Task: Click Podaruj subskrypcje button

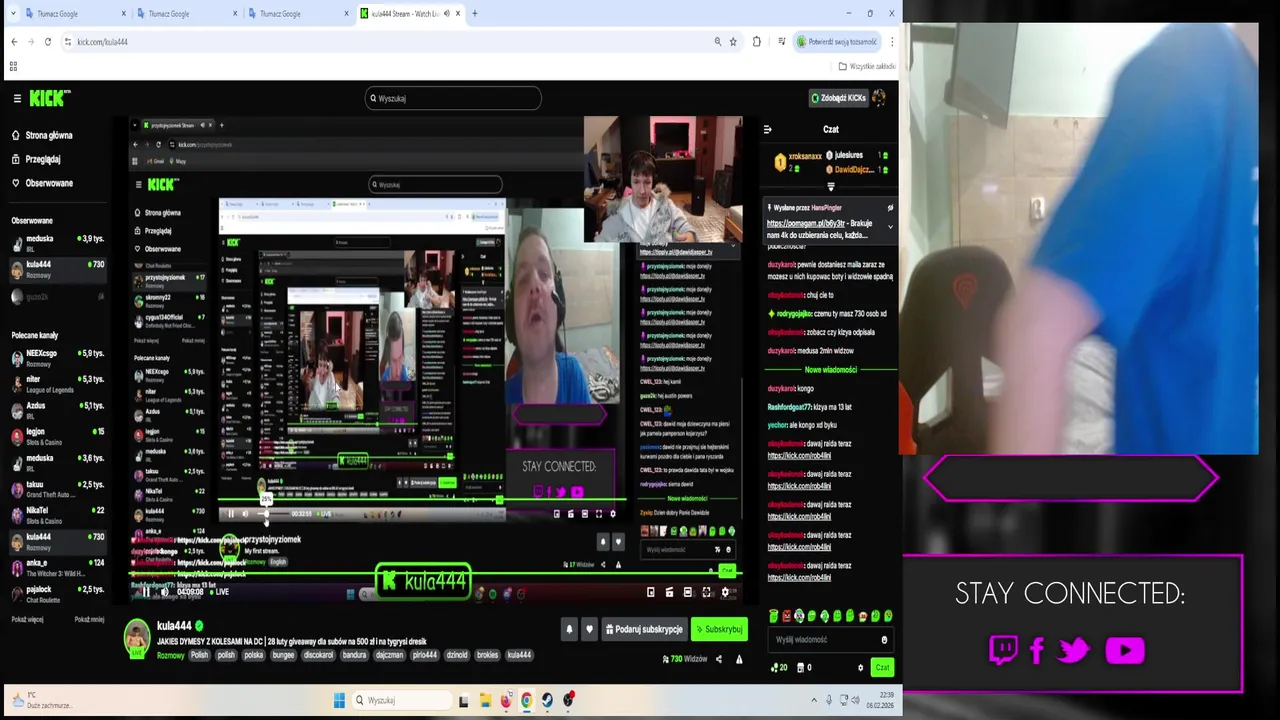Action: [x=643, y=629]
